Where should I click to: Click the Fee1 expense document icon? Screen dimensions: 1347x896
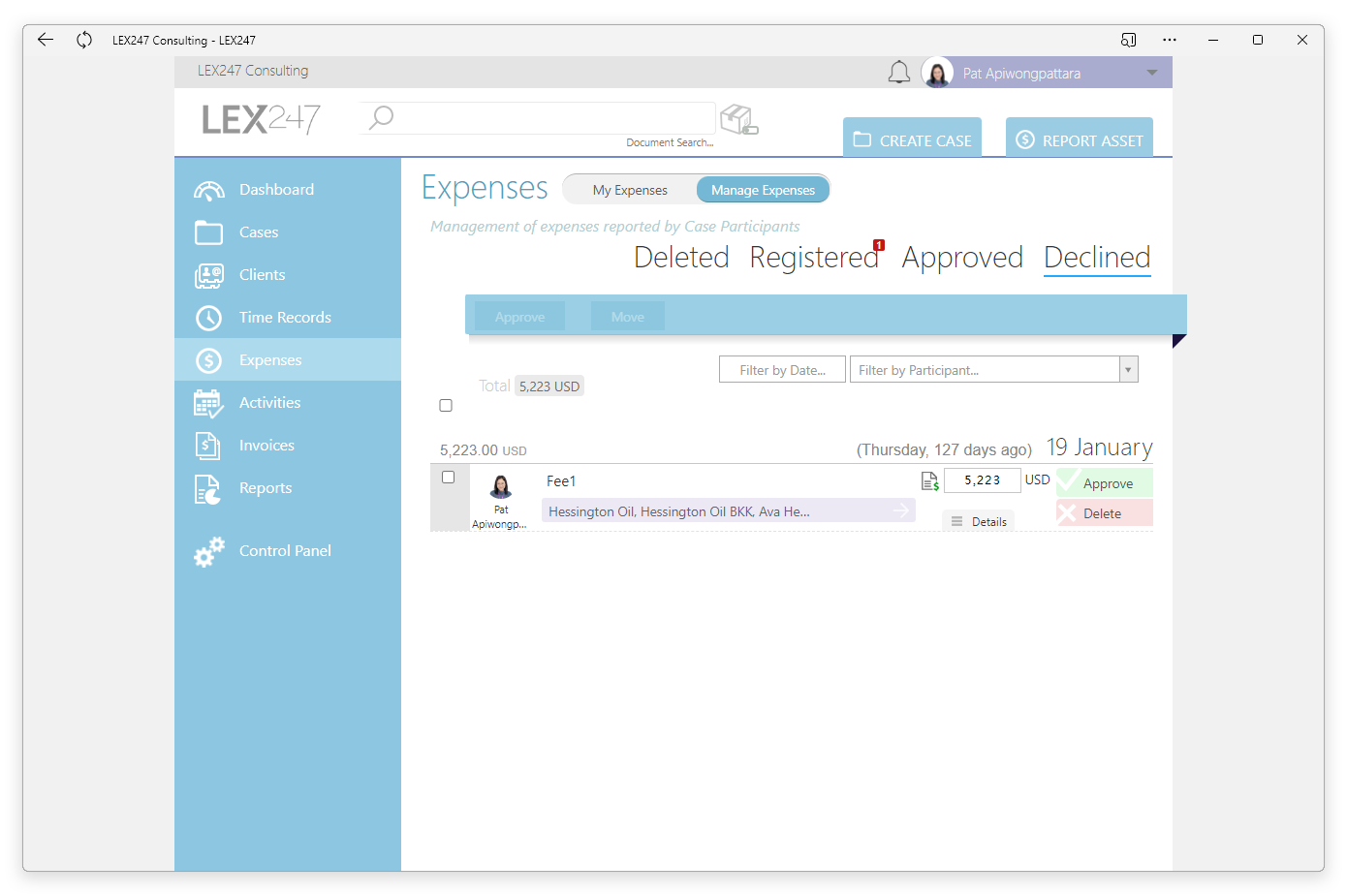point(929,480)
